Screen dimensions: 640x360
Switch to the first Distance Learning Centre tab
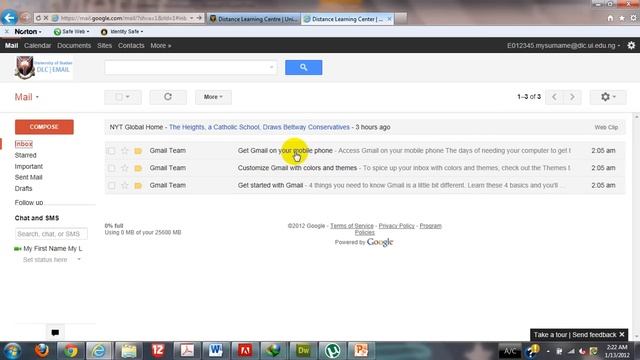pos(254,19)
